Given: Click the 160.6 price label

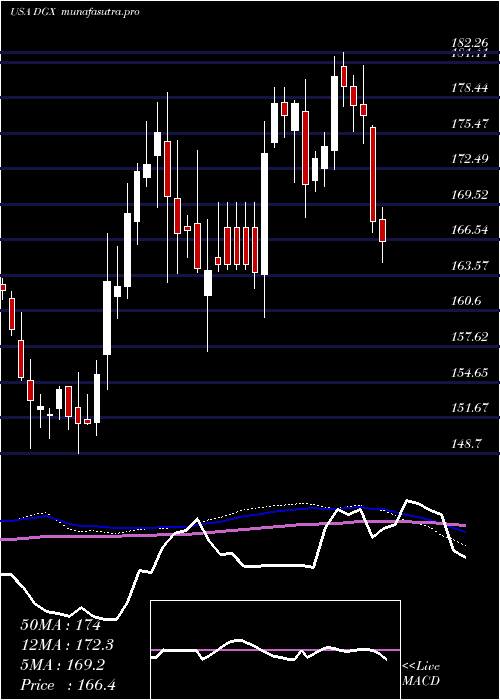Looking at the screenshot, I should point(466,300).
